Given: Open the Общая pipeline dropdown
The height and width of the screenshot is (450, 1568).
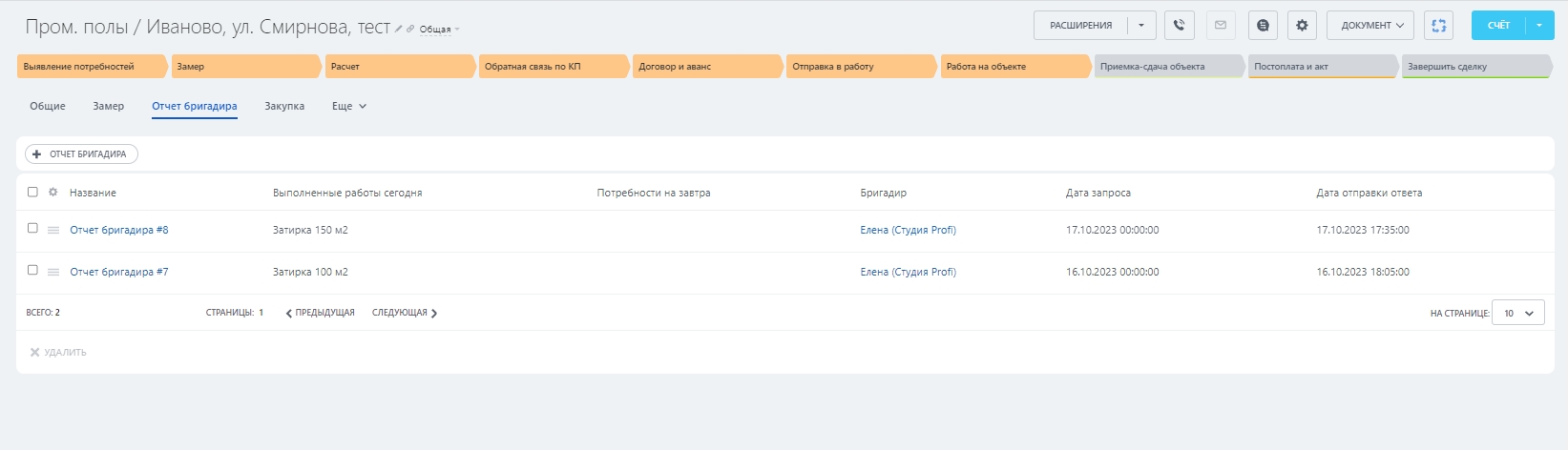Looking at the screenshot, I should (439, 30).
